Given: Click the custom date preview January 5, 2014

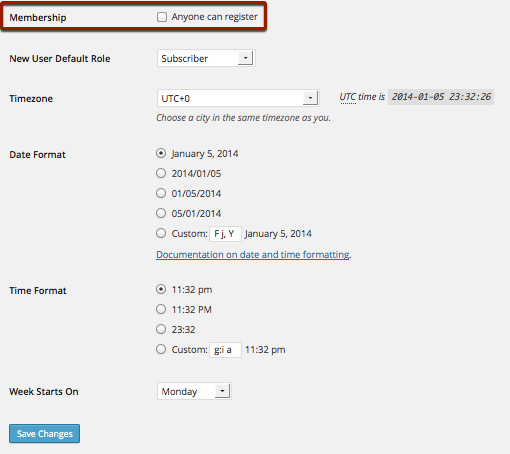Looking at the screenshot, I should click(x=278, y=234).
